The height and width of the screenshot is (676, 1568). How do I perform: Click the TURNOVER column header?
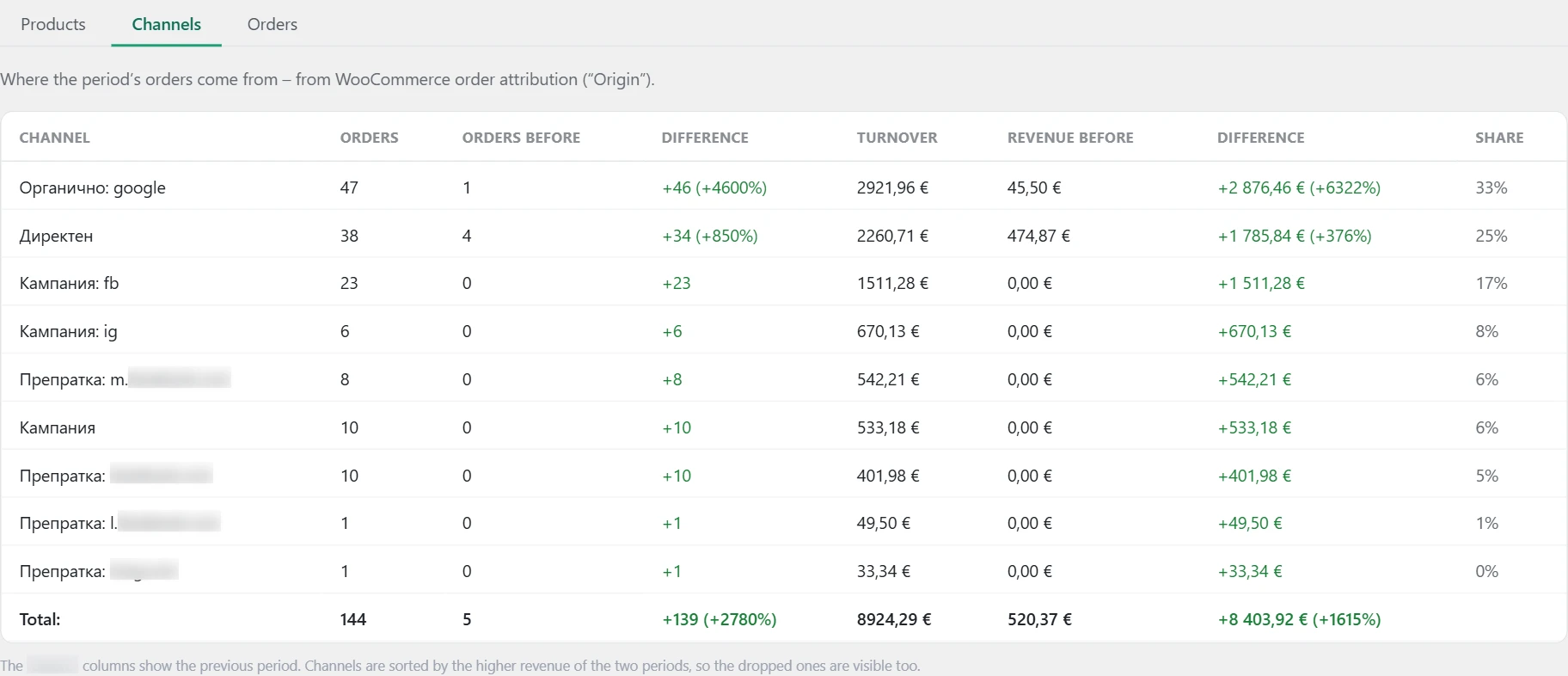coord(897,138)
